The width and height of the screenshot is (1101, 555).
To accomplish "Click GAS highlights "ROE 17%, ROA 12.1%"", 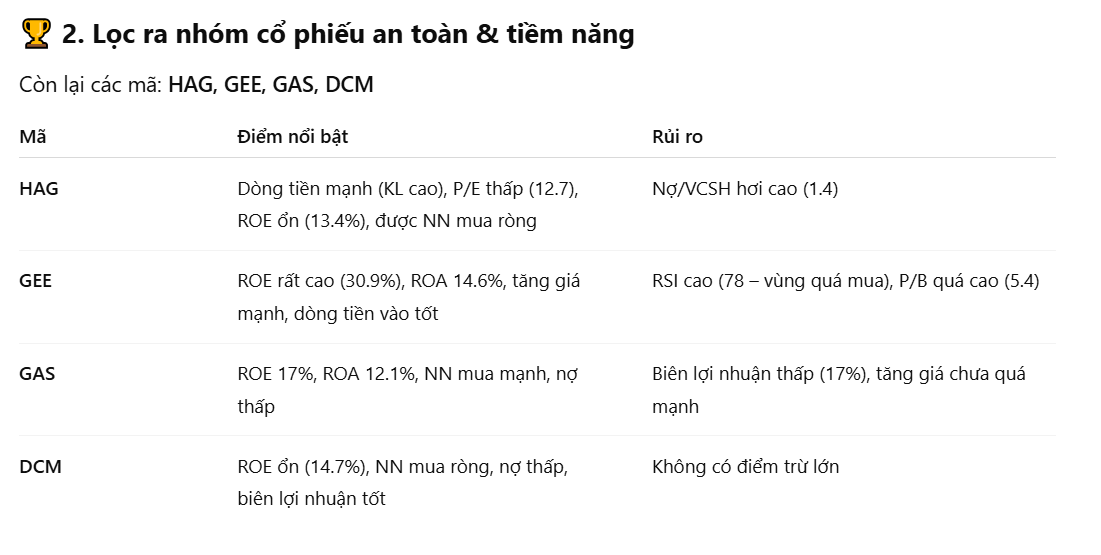I will point(327,374).
